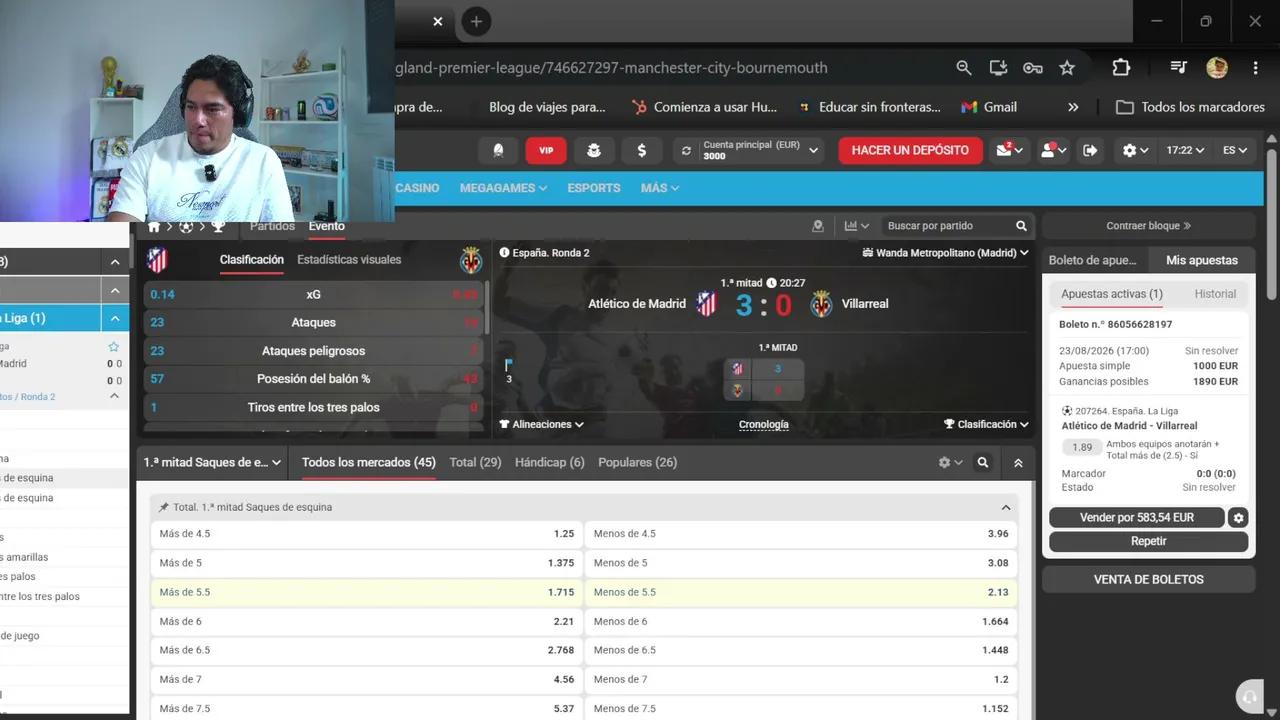
Task: Open the bar chart statistics dropdown
Action: [x=856, y=226]
